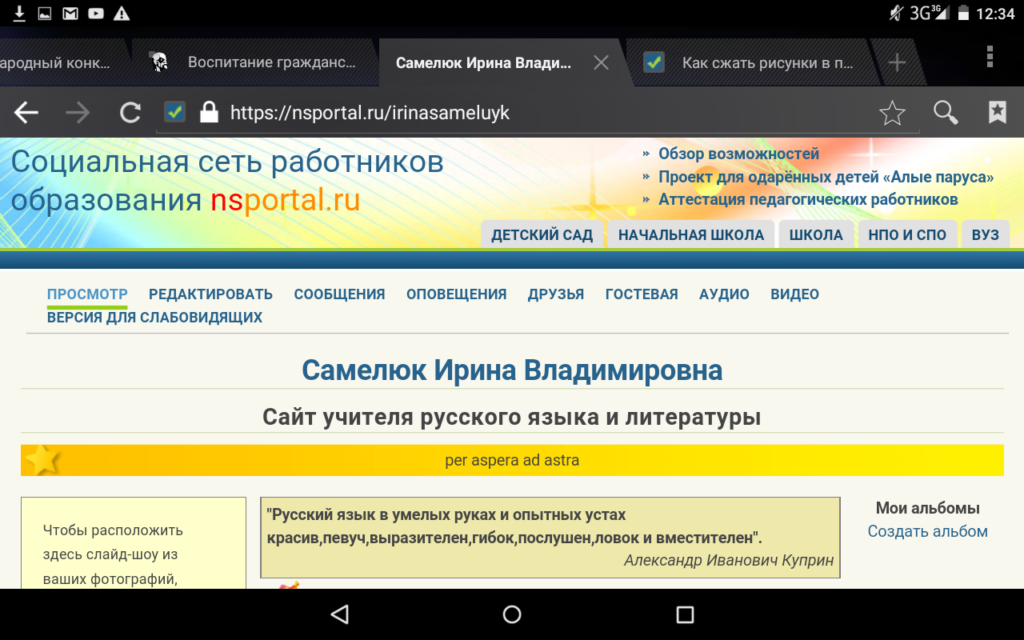The width and height of the screenshot is (1024, 640).
Task: Open the РЕДАКТИРОВАТЬ profile tab
Action: 211,294
